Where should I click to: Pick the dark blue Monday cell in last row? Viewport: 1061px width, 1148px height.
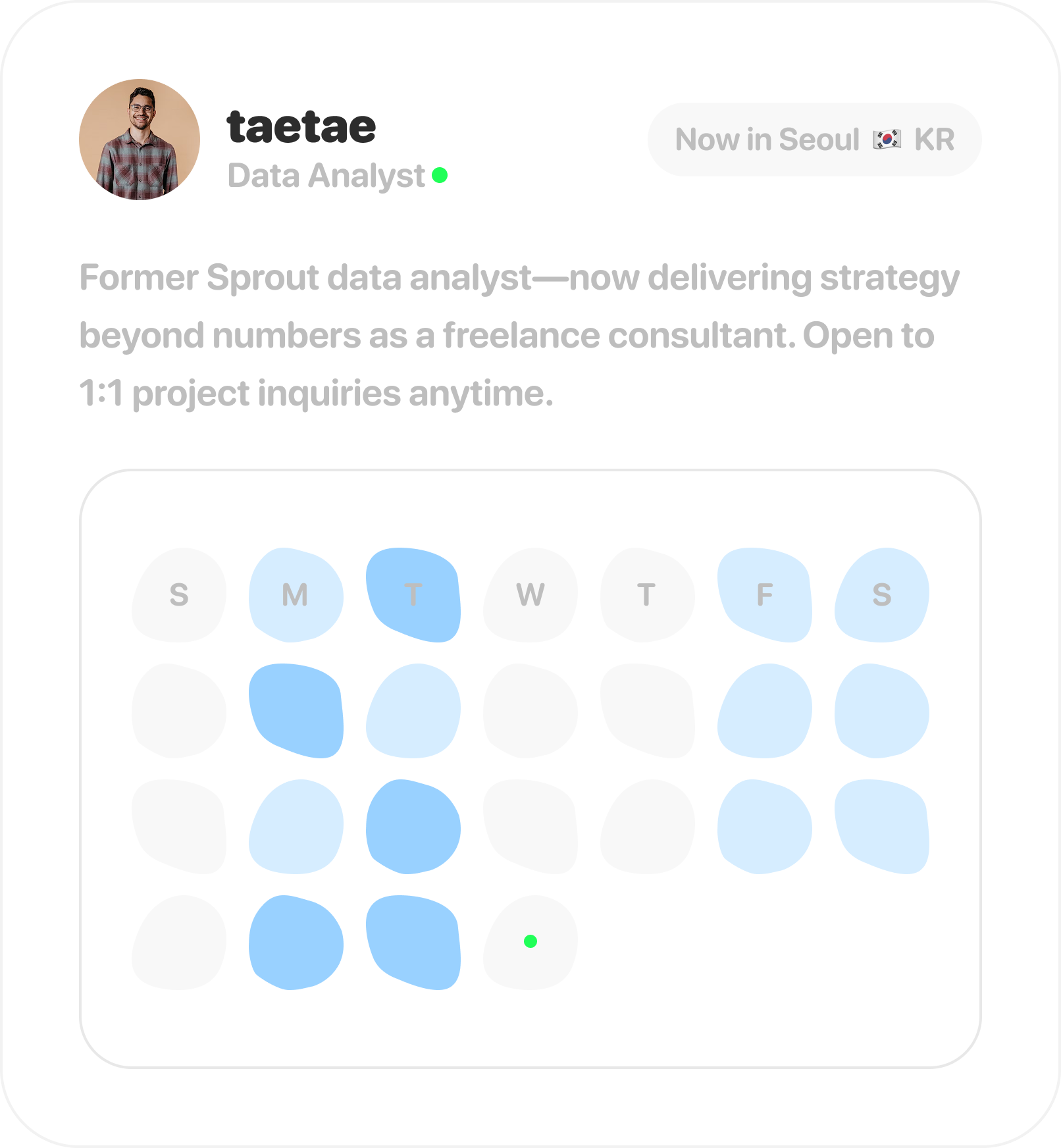(x=296, y=942)
